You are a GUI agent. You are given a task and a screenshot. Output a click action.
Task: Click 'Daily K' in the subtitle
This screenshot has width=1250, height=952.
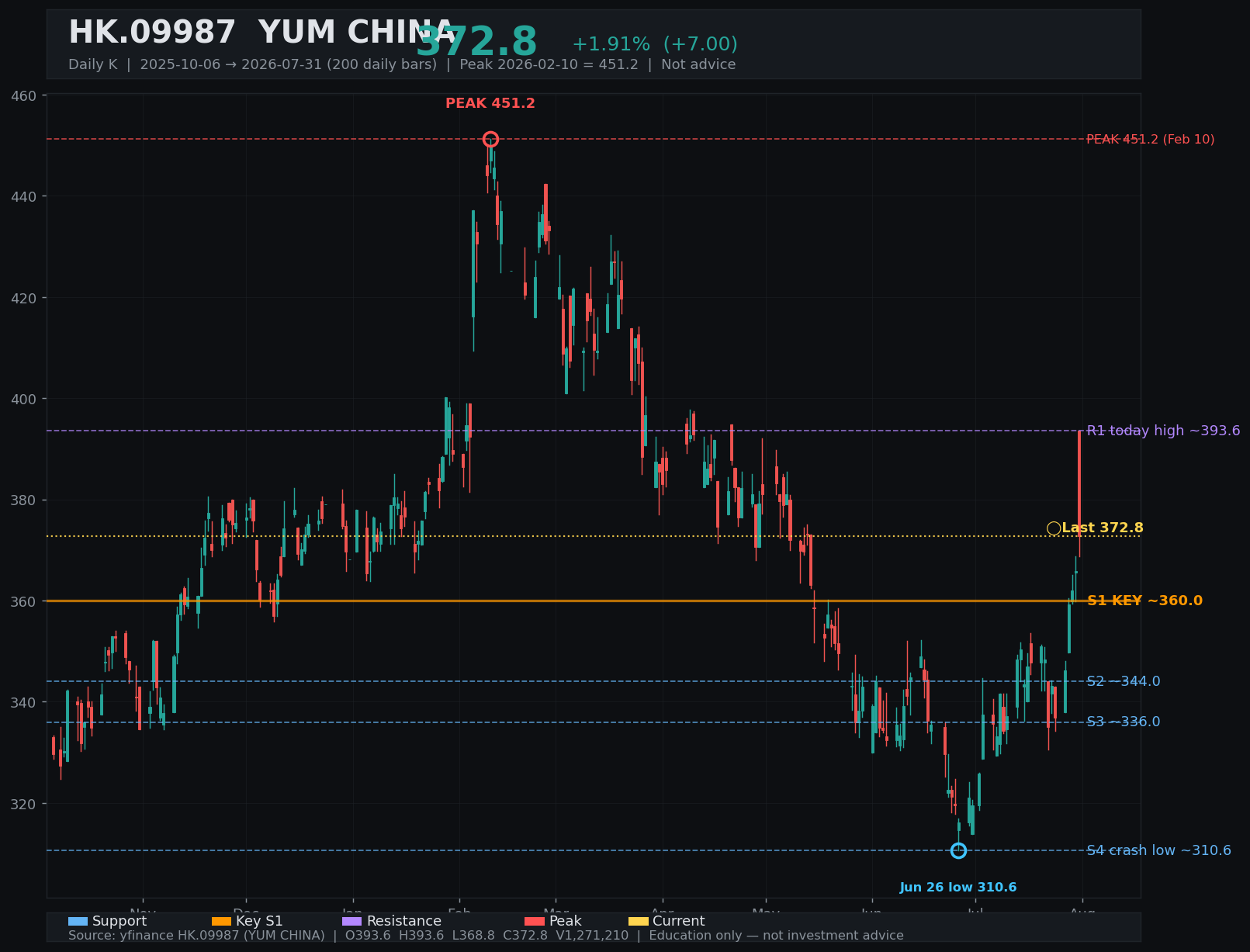92,64
